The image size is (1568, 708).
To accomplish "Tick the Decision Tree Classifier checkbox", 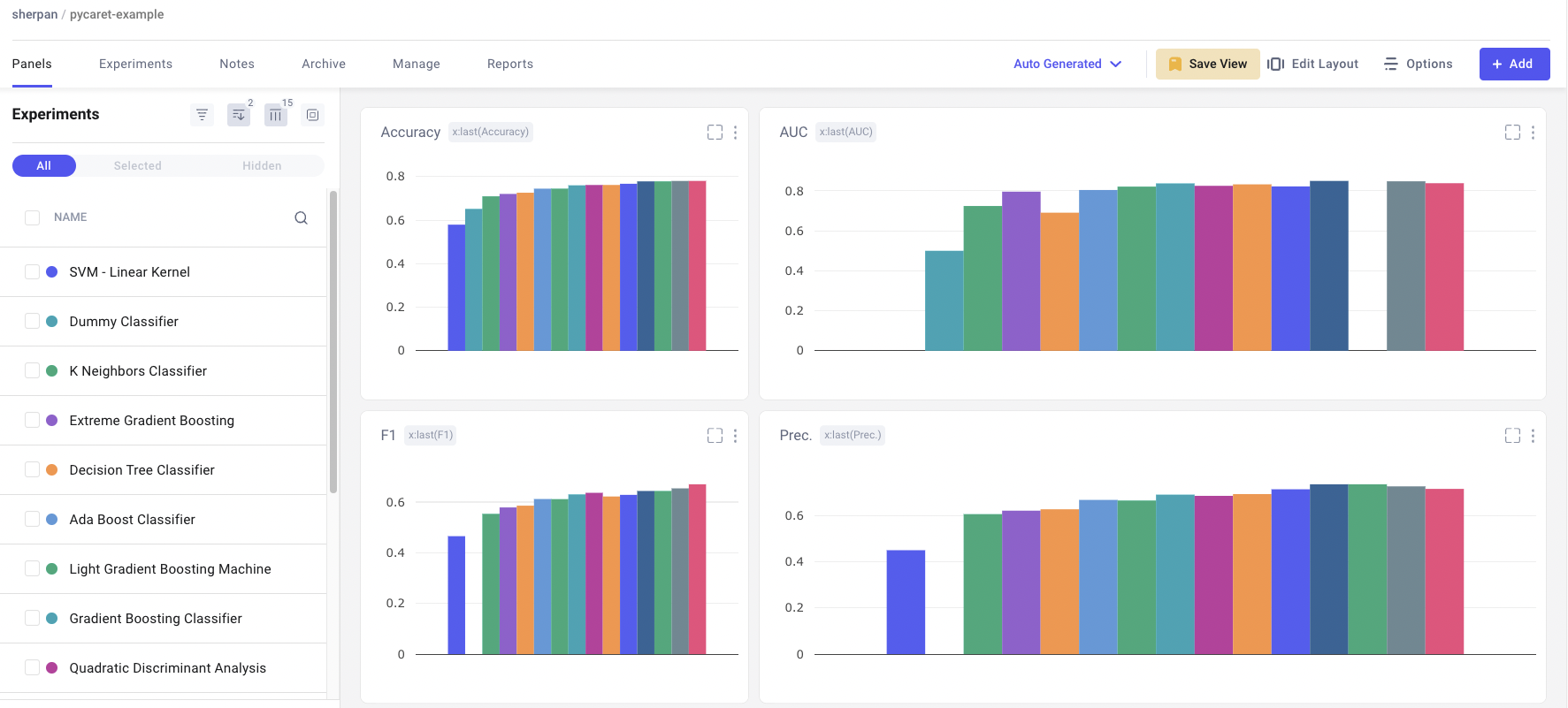I will [33, 470].
